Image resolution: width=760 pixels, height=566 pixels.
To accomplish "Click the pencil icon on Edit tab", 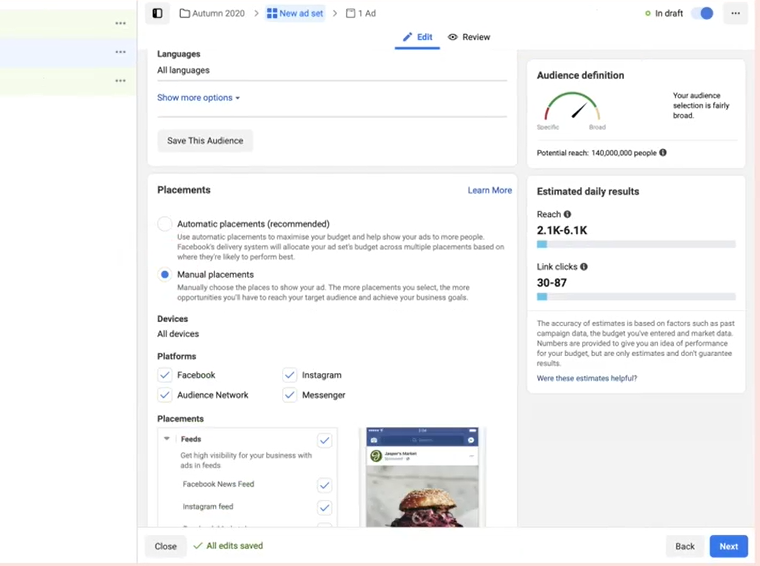I will (408, 37).
